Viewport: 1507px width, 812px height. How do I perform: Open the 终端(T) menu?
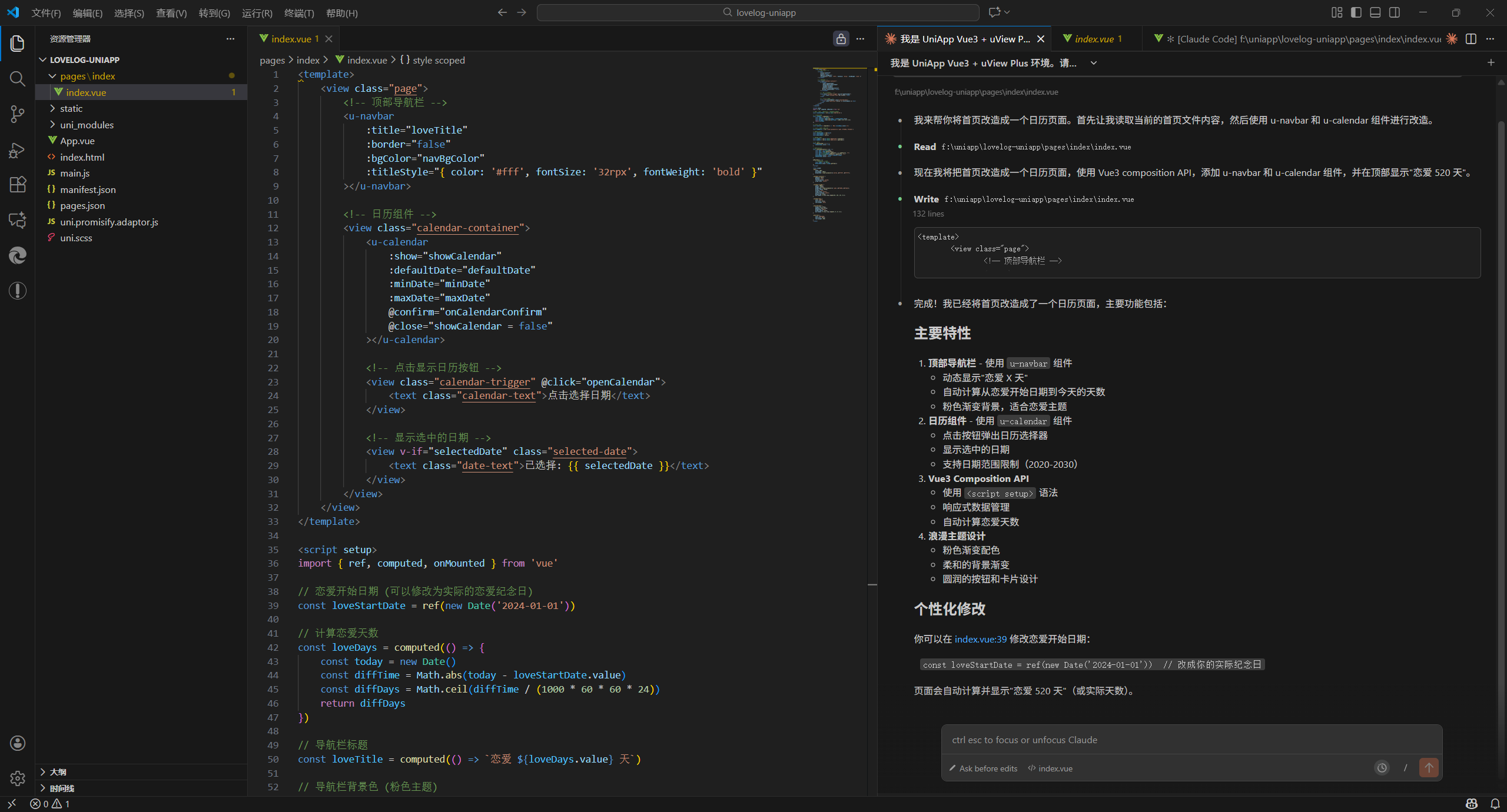click(x=299, y=13)
